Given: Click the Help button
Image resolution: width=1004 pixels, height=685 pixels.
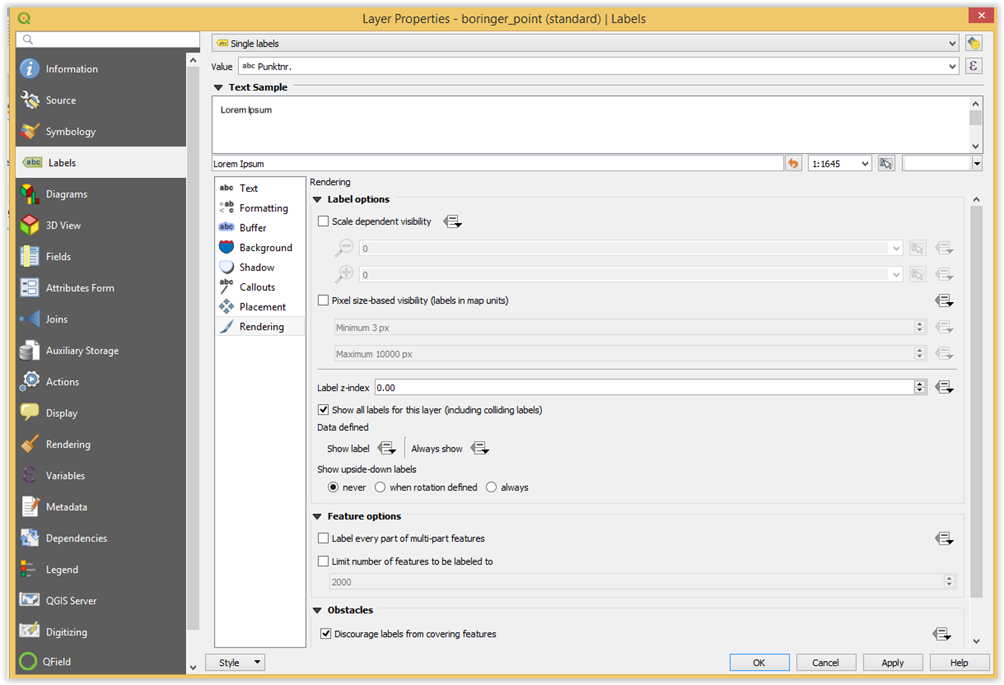Looking at the screenshot, I should point(959,663).
